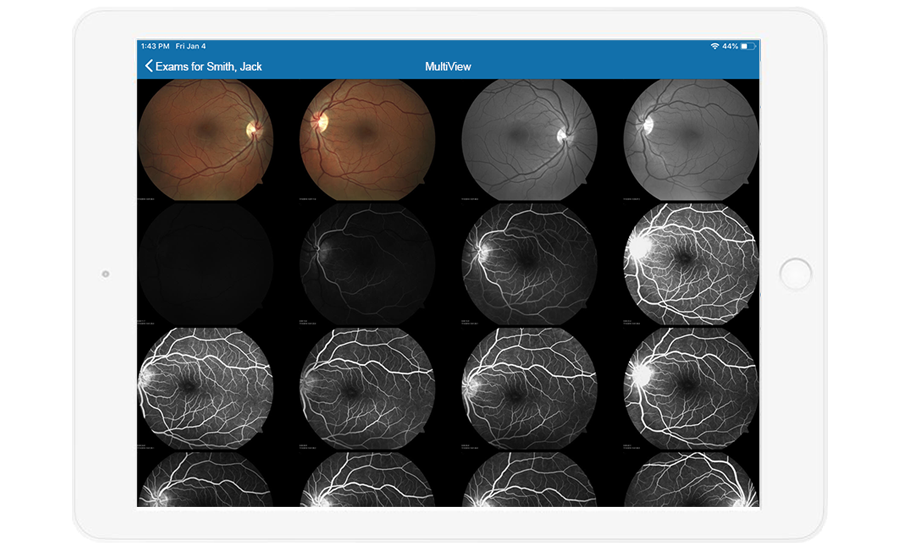Open the nearly black early angiogram frame
The image size is (900, 550).
(x=205, y=264)
